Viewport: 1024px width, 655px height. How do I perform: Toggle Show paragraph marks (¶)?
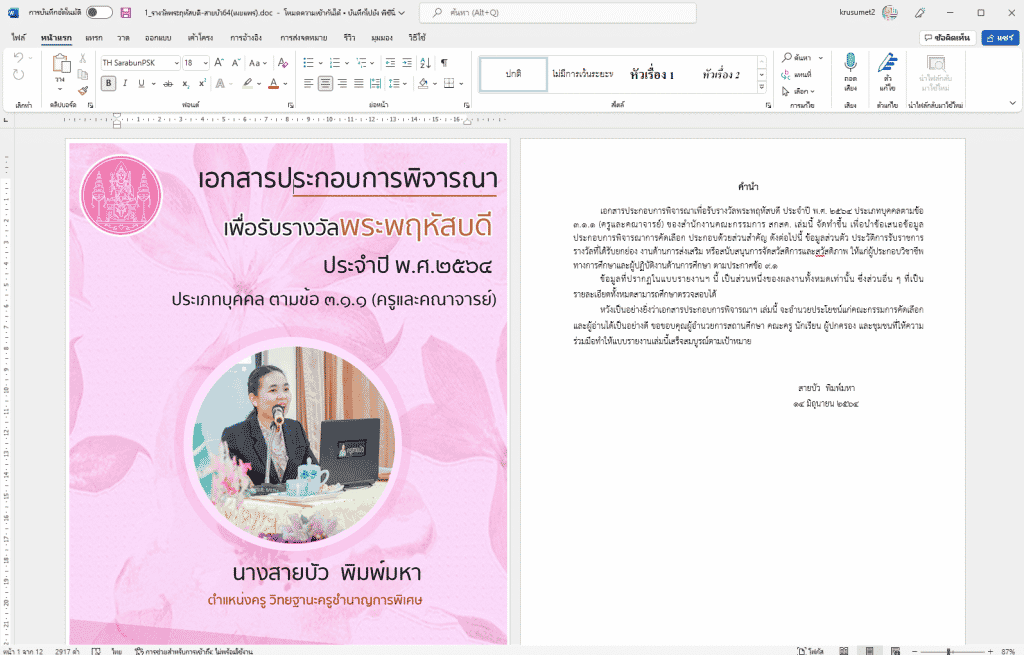point(444,63)
